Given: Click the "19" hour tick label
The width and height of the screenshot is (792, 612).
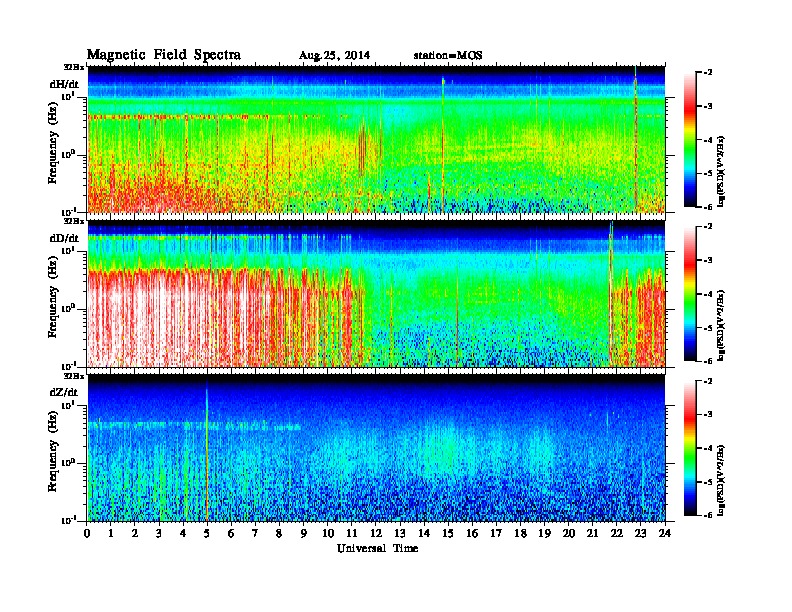Looking at the screenshot, I should click(544, 534).
